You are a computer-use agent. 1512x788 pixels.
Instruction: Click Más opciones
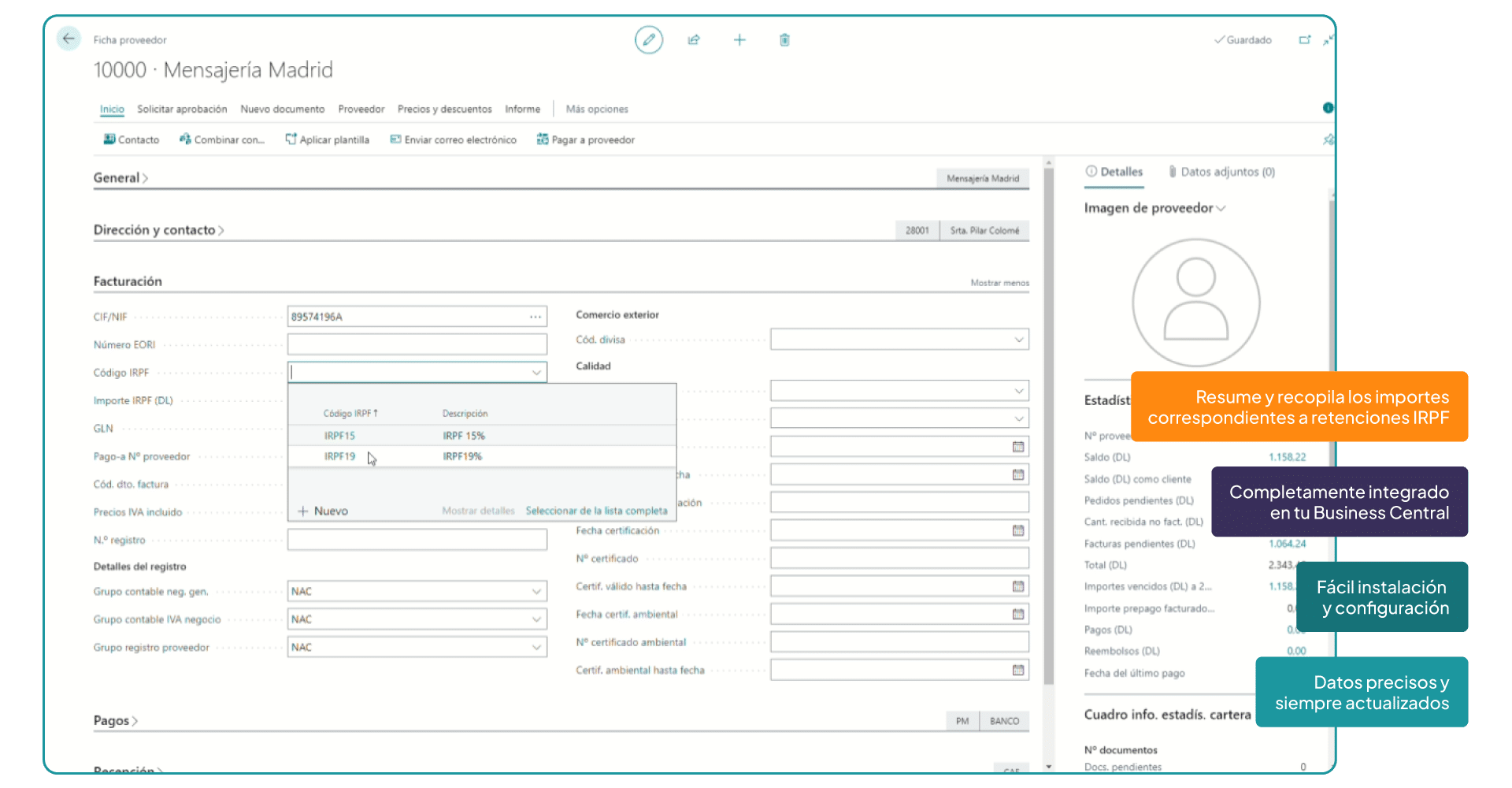(x=597, y=110)
